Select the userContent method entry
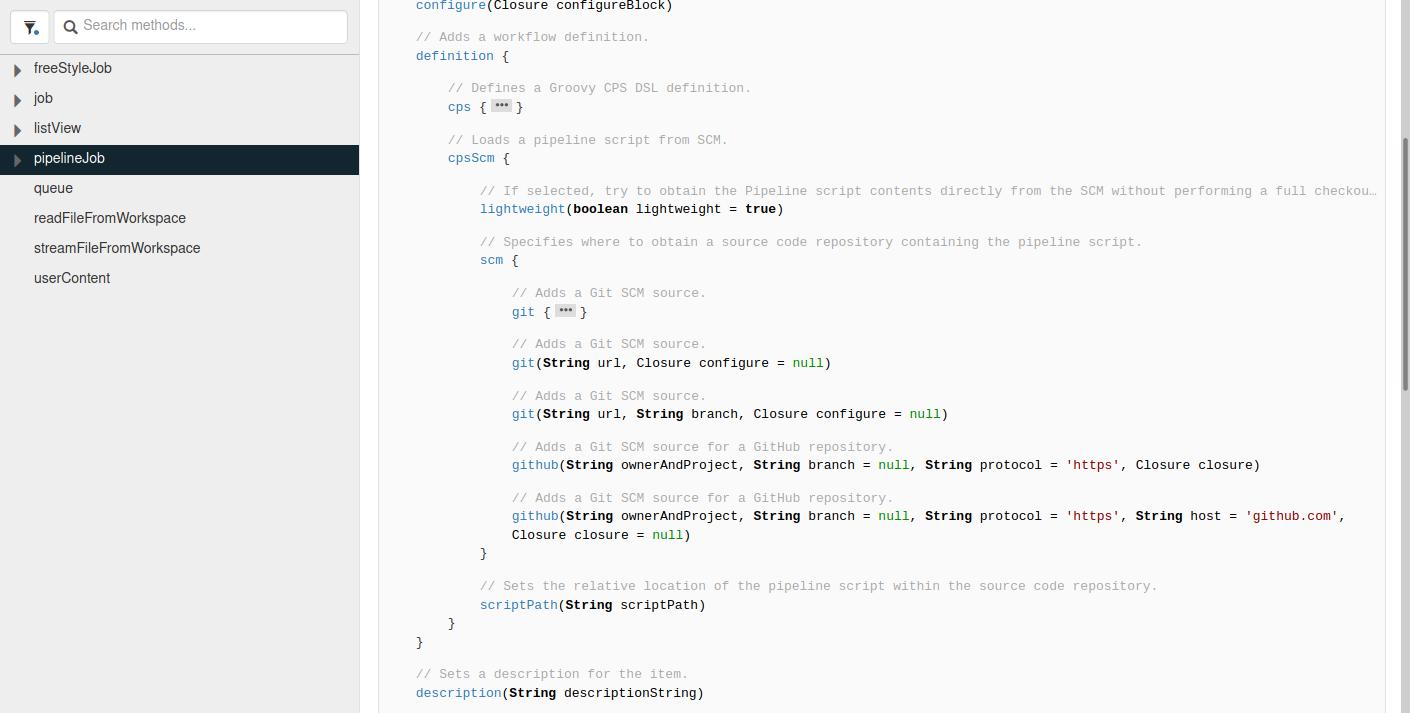Screen dimensions: 1410x713 coord(72,278)
